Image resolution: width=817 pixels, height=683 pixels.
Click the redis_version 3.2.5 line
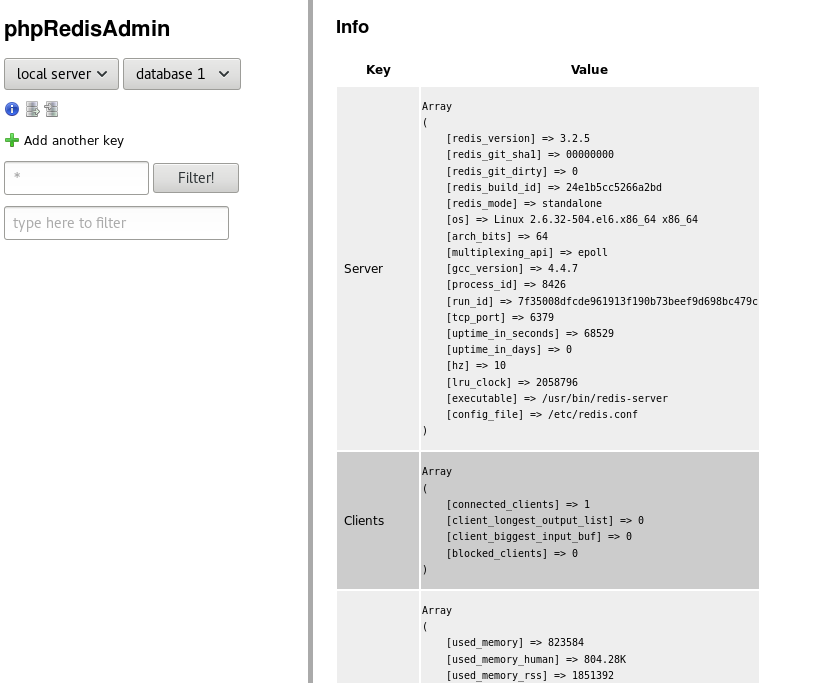tap(518, 139)
